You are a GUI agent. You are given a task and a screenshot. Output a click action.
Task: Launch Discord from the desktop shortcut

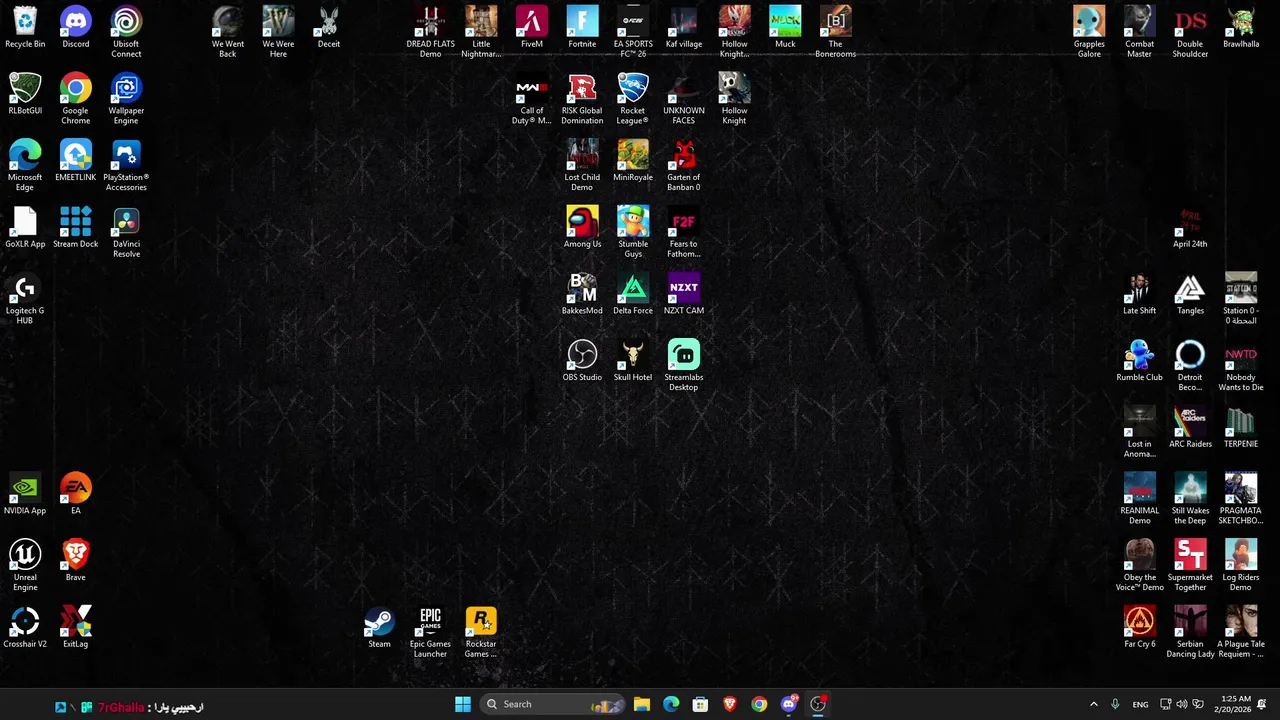point(76,28)
